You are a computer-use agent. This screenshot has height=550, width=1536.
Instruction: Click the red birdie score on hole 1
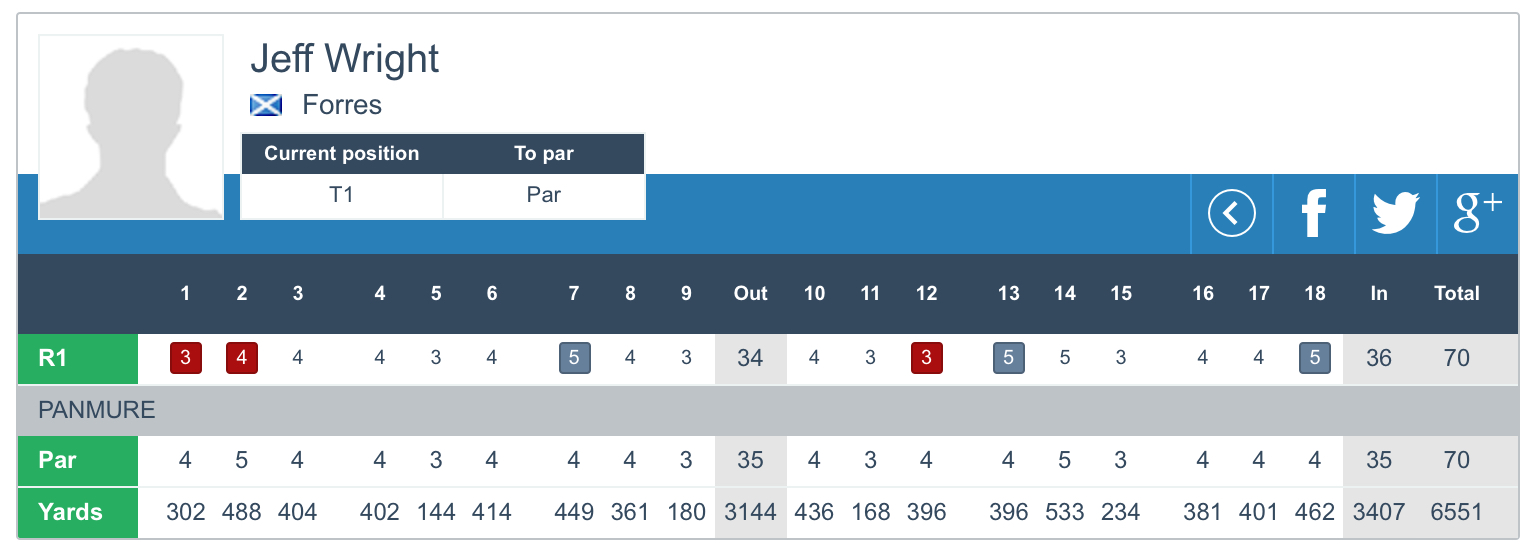click(186, 358)
